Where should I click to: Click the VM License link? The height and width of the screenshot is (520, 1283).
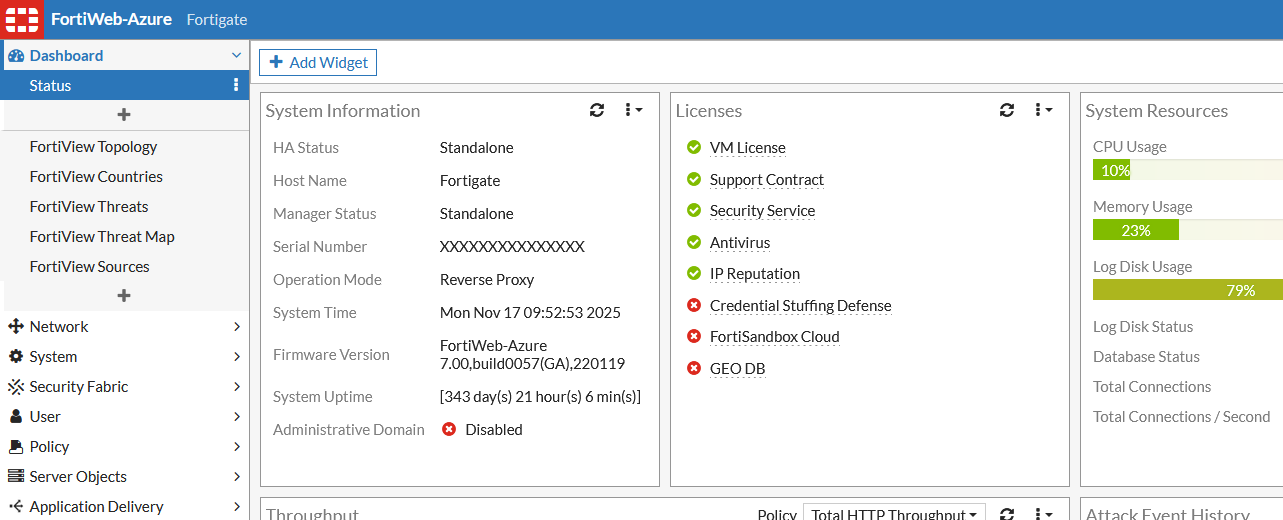(x=748, y=148)
